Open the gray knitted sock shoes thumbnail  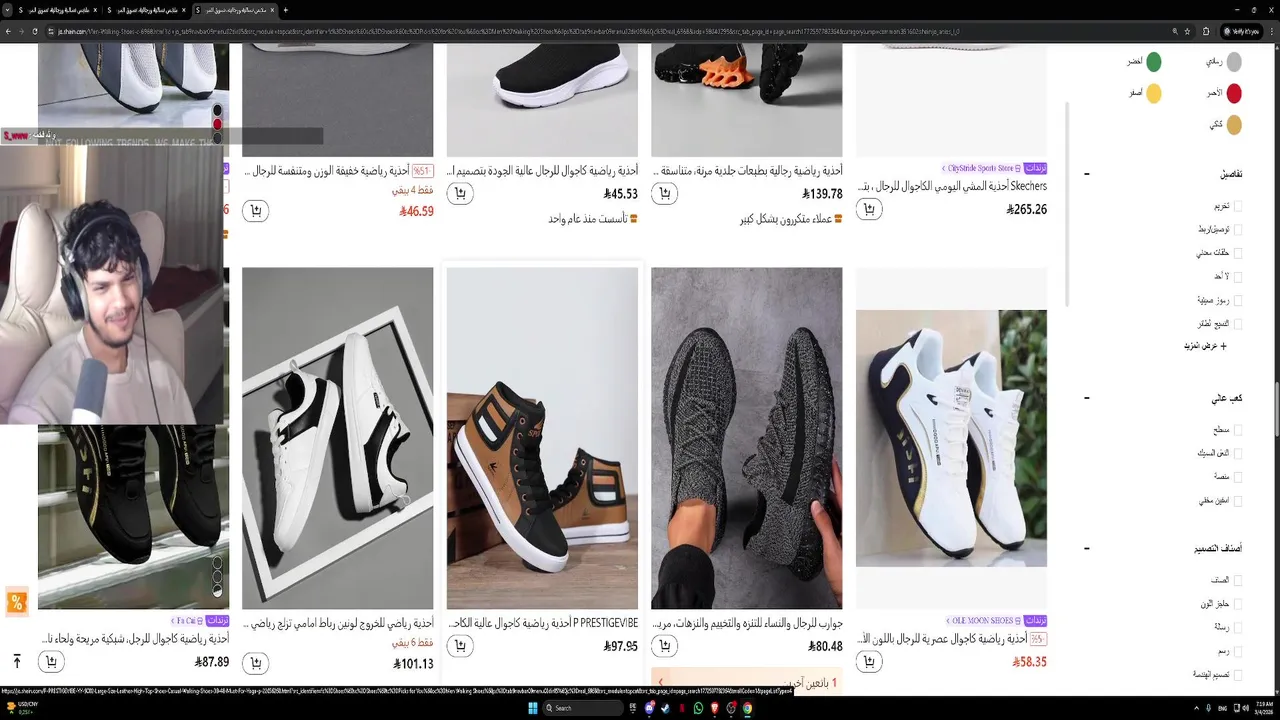[x=746, y=438]
